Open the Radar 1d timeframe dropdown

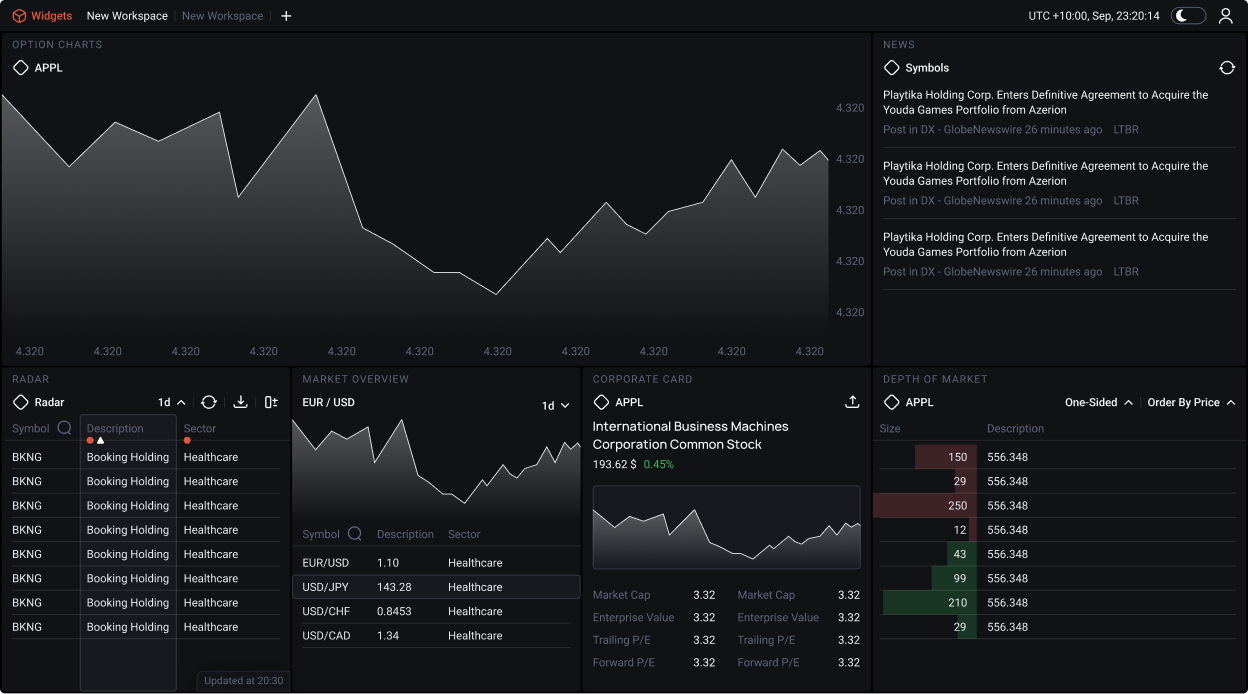(x=172, y=402)
